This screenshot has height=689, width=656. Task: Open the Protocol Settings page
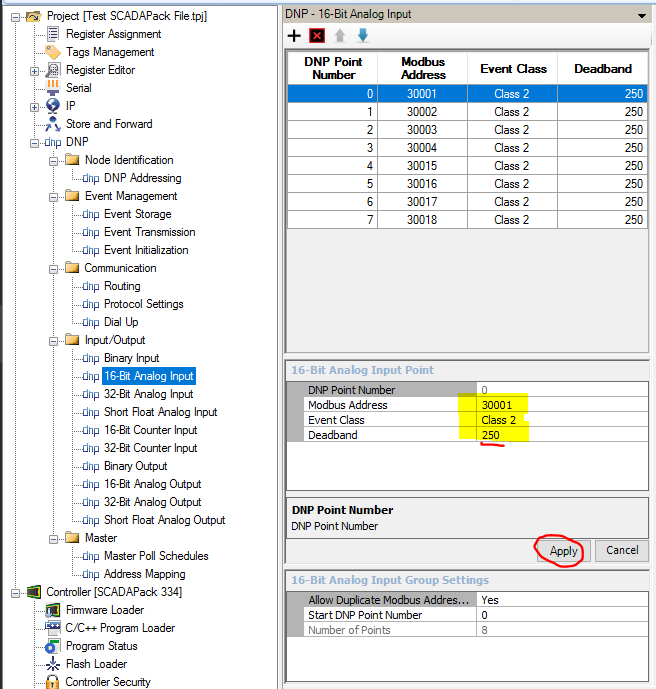point(143,304)
